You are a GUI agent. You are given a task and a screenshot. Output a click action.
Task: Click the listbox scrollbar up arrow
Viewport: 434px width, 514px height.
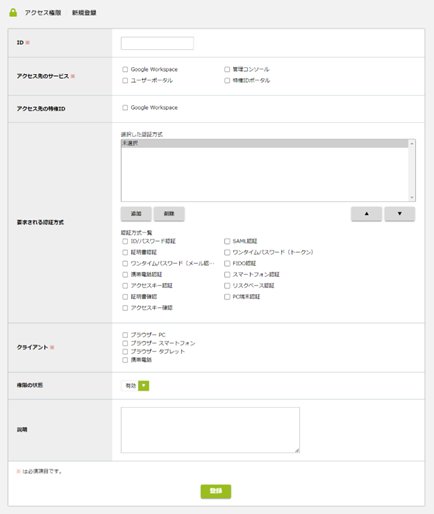pos(412,143)
